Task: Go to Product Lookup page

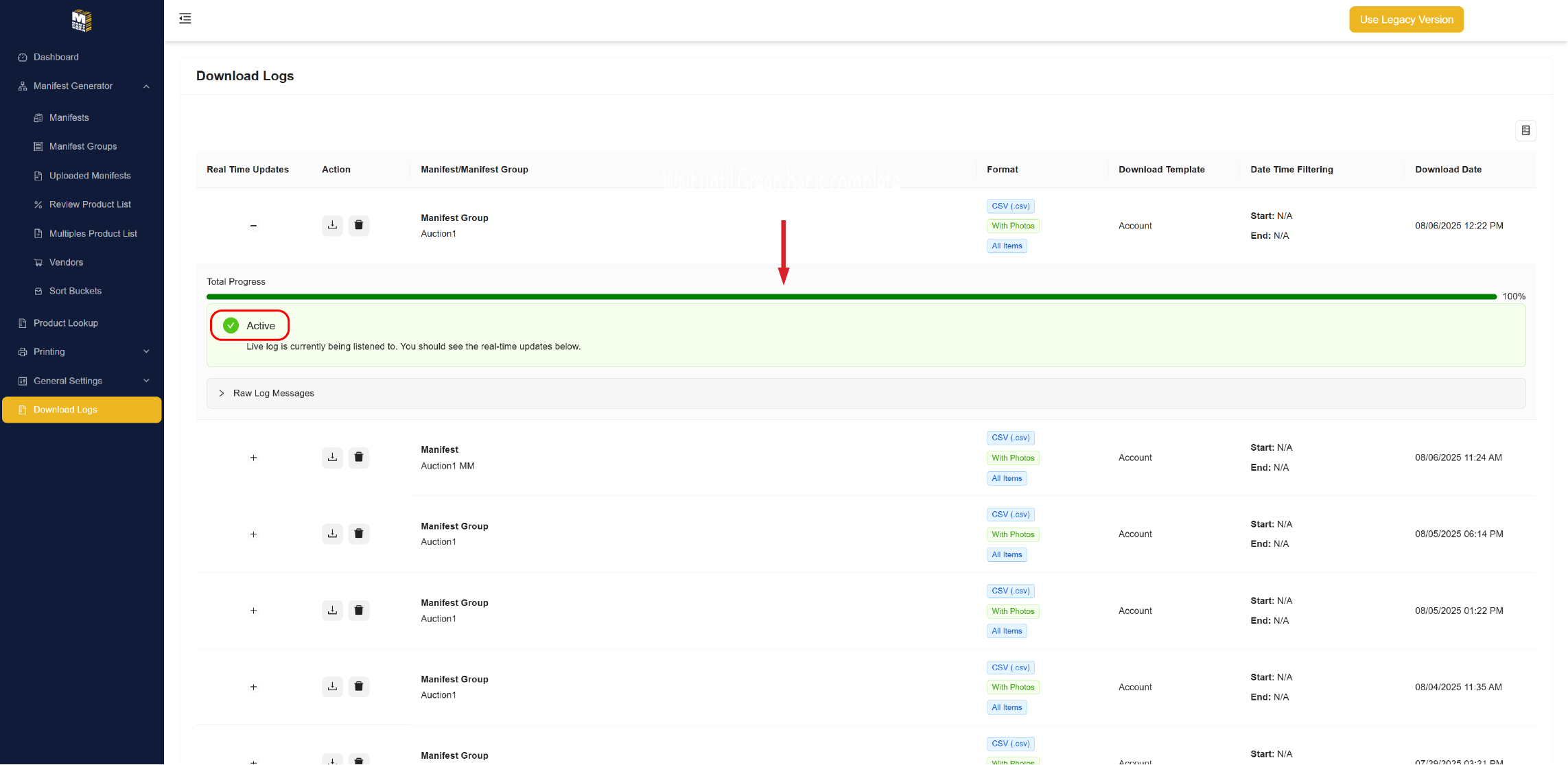Action: click(66, 323)
